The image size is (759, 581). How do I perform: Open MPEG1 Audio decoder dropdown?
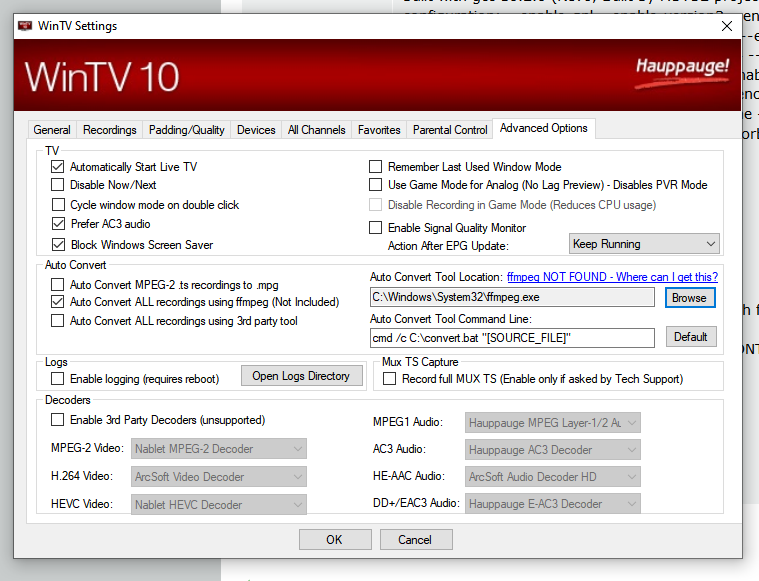(x=553, y=423)
